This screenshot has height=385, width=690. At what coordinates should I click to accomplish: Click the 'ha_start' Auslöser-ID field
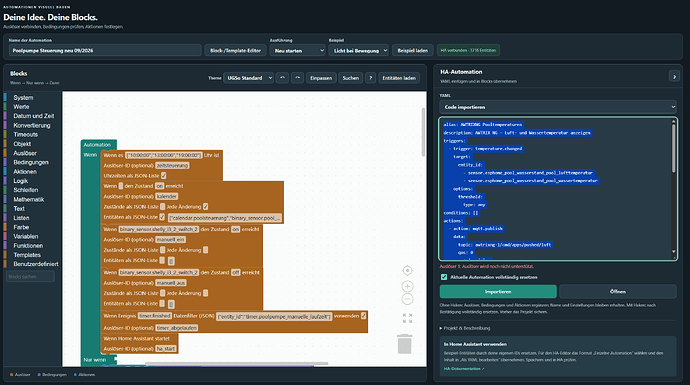166,348
